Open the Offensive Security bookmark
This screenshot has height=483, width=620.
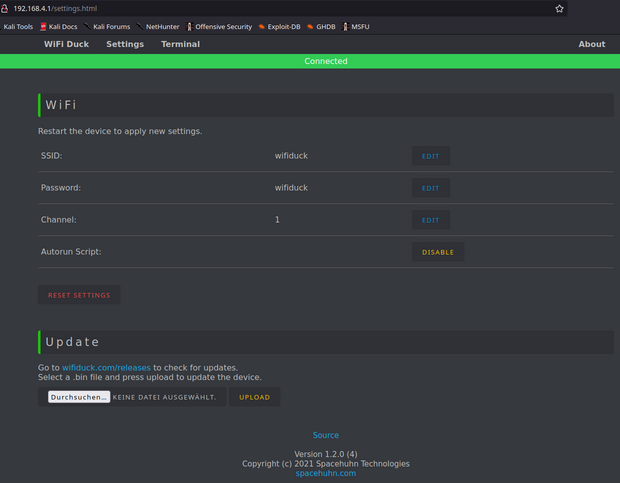click(218, 27)
